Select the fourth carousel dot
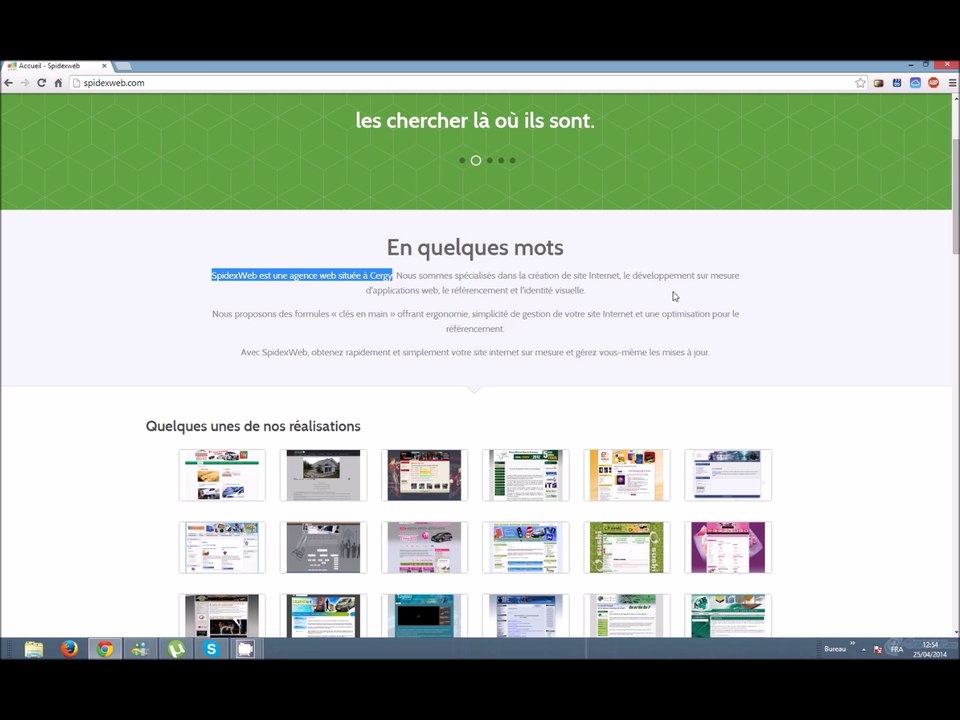 tap(501, 160)
